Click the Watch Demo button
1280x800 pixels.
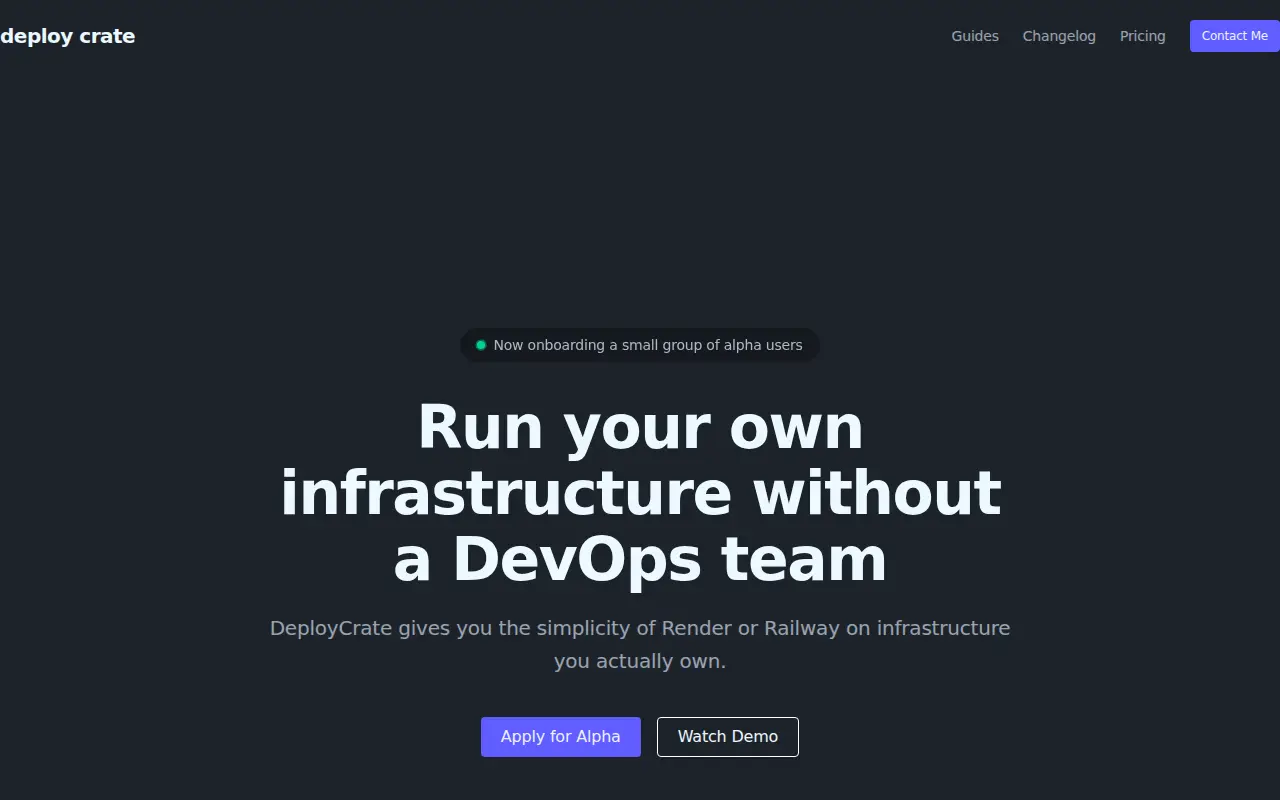tap(728, 737)
